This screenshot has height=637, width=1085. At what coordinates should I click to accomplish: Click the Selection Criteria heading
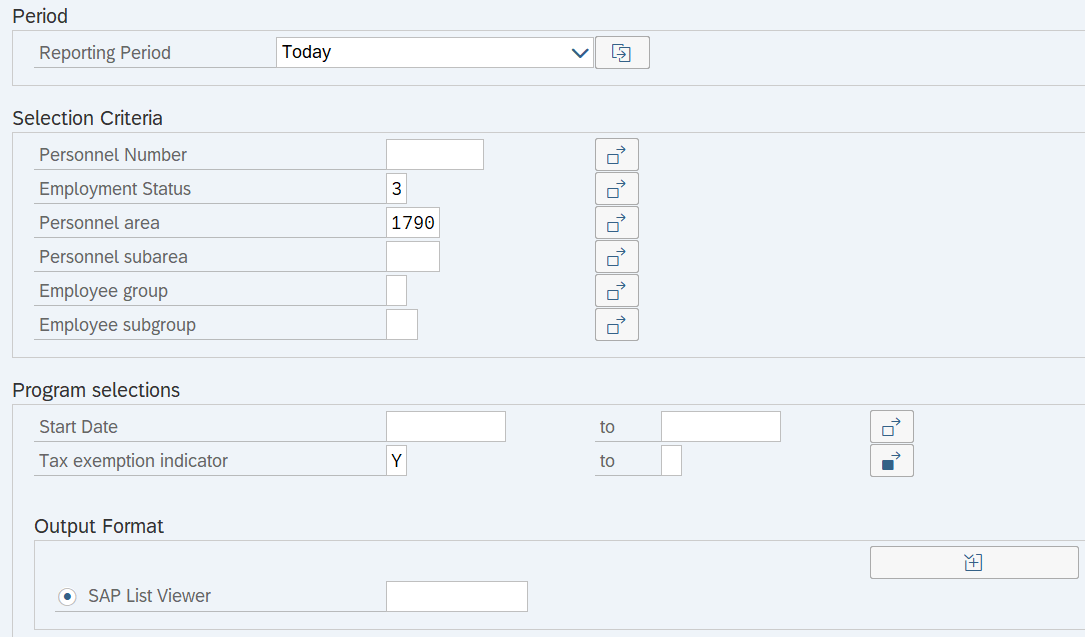pyautogui.click(x=87, y=118)
